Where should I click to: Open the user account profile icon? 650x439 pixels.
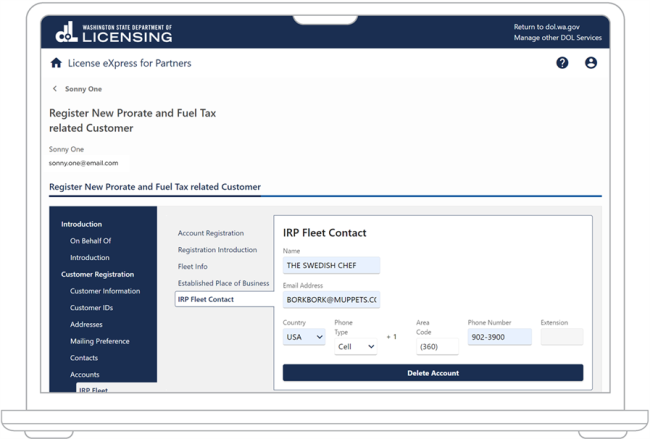click(x=591, y=63)
